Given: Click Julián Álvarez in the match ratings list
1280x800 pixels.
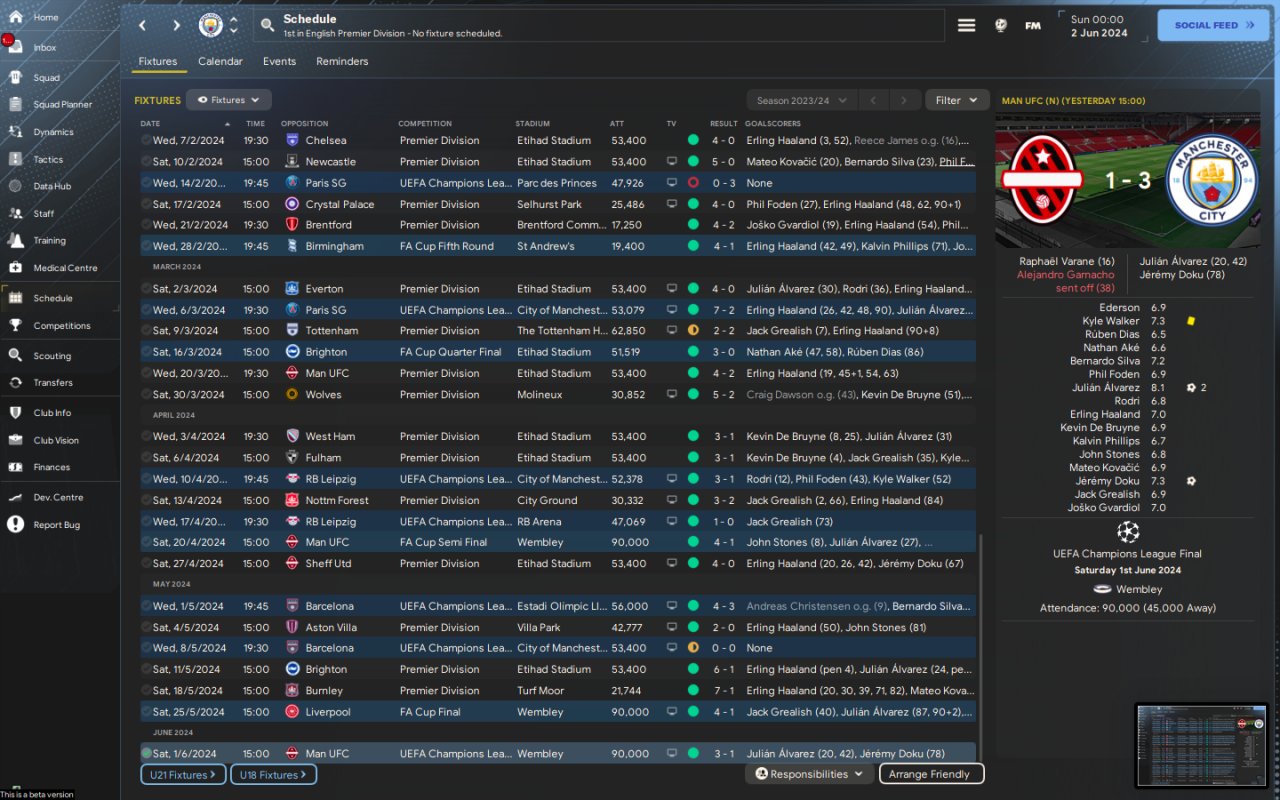Looking at the screenshot, I should tap(1106, 387).
